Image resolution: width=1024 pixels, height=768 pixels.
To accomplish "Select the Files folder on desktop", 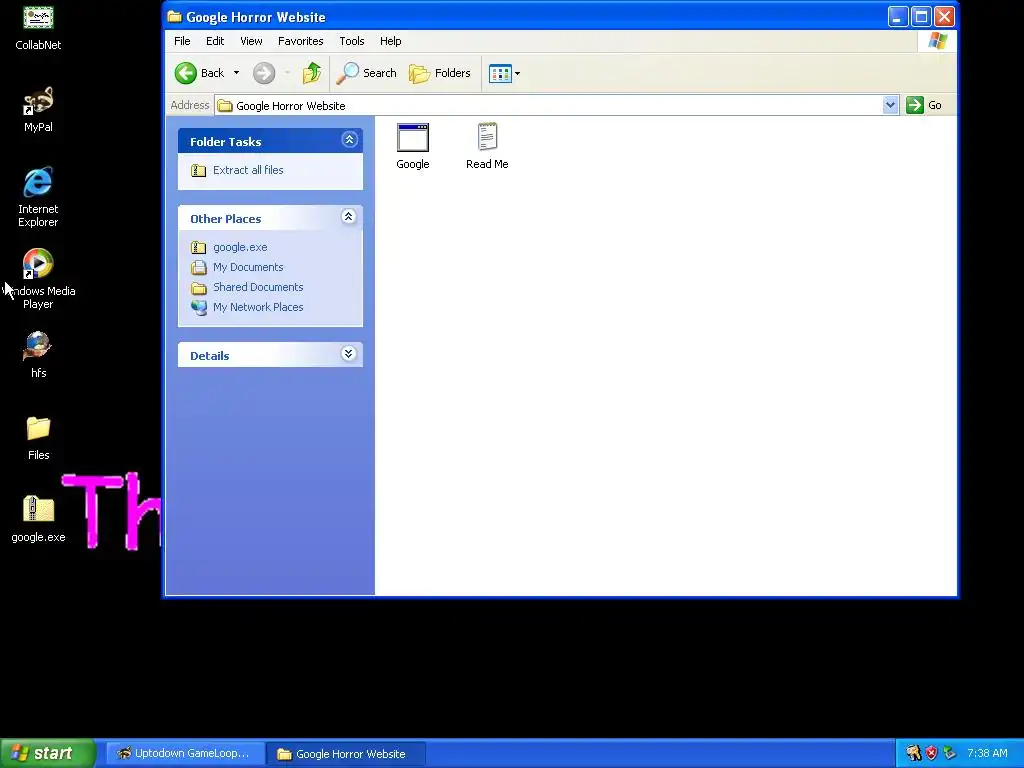I will [x=39, y=438].
